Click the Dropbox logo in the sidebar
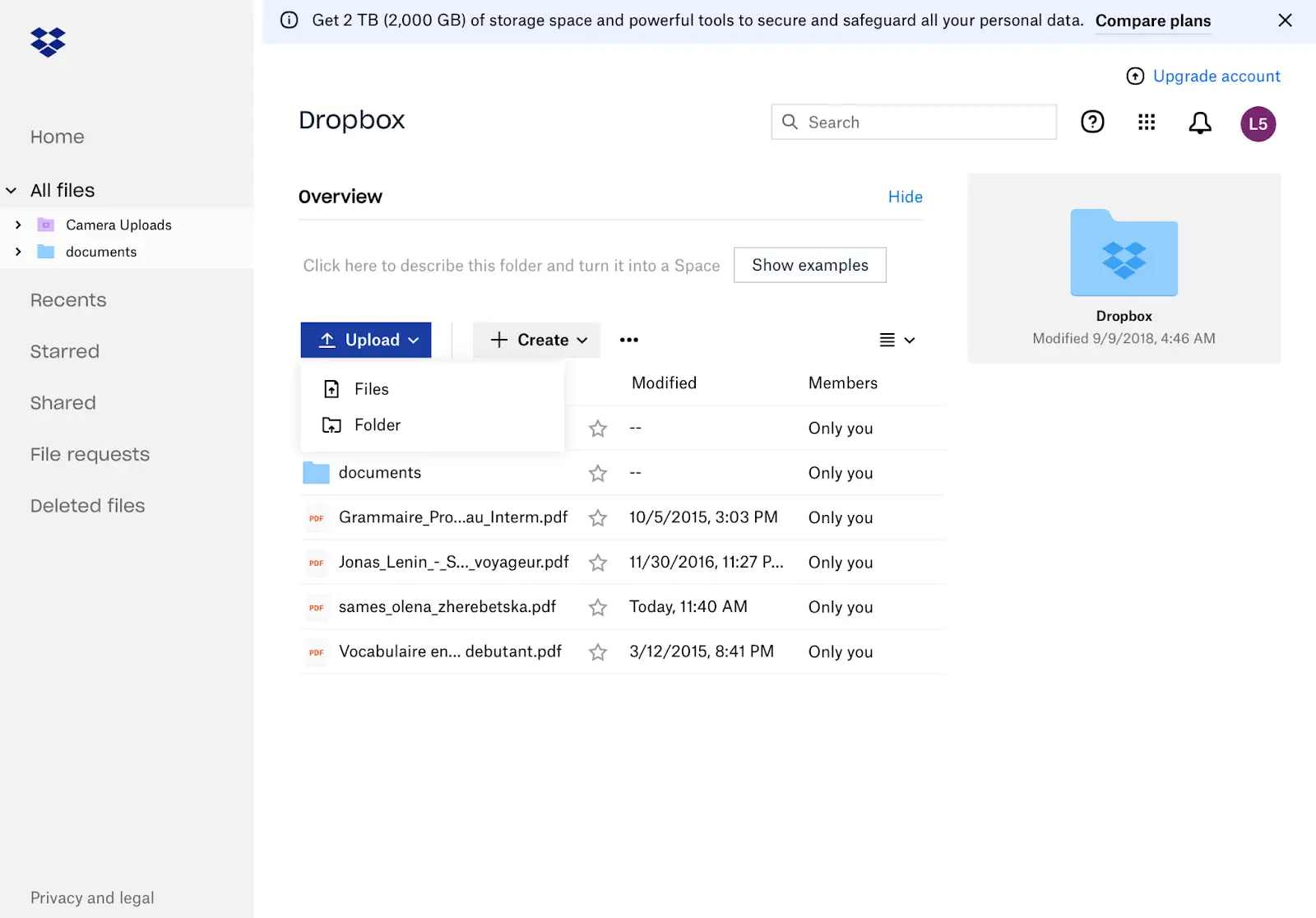This screenshot has height=918, width=1316. click(x=47, y=41)
